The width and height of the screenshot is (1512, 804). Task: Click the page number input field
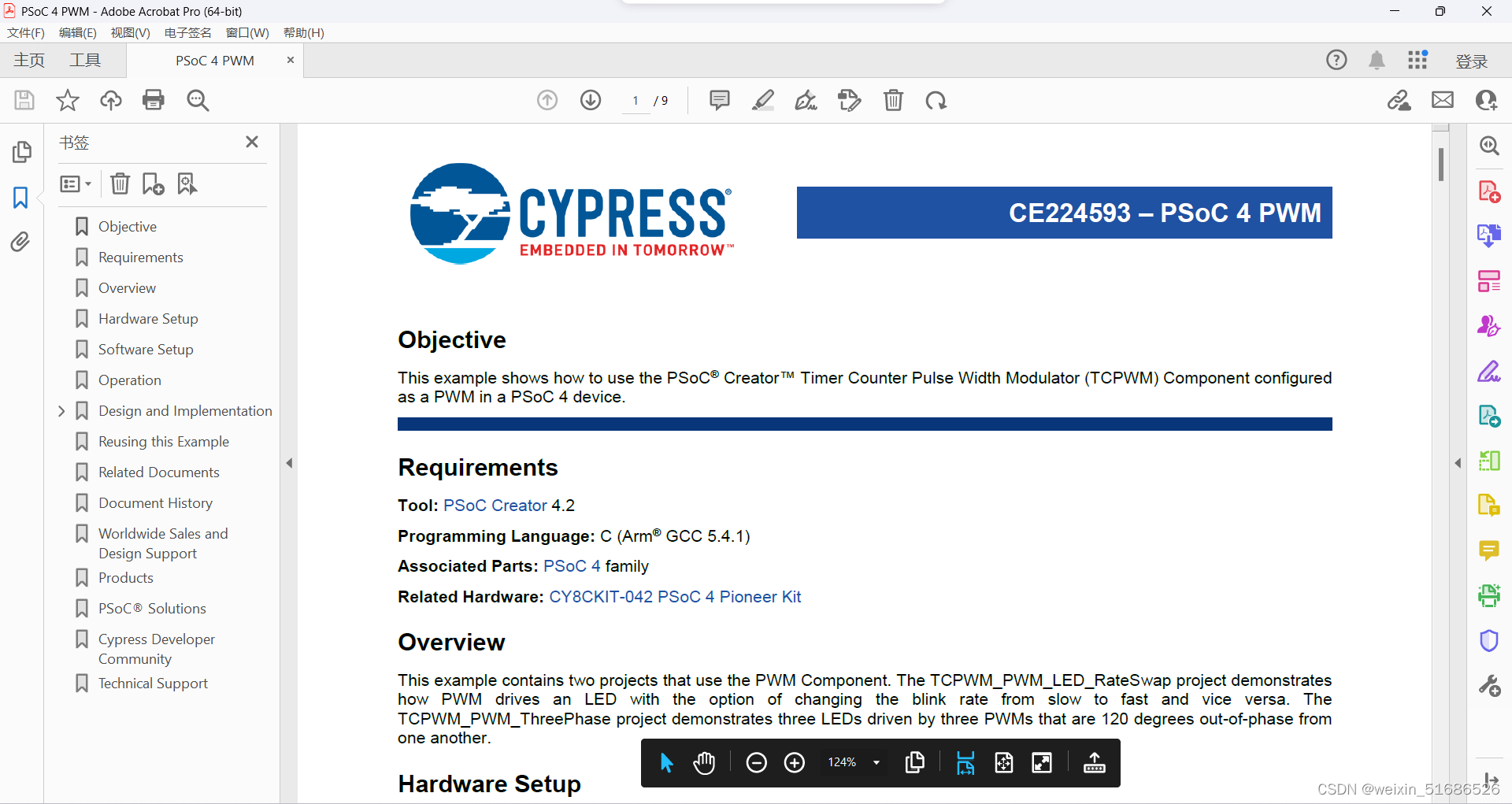636,101
